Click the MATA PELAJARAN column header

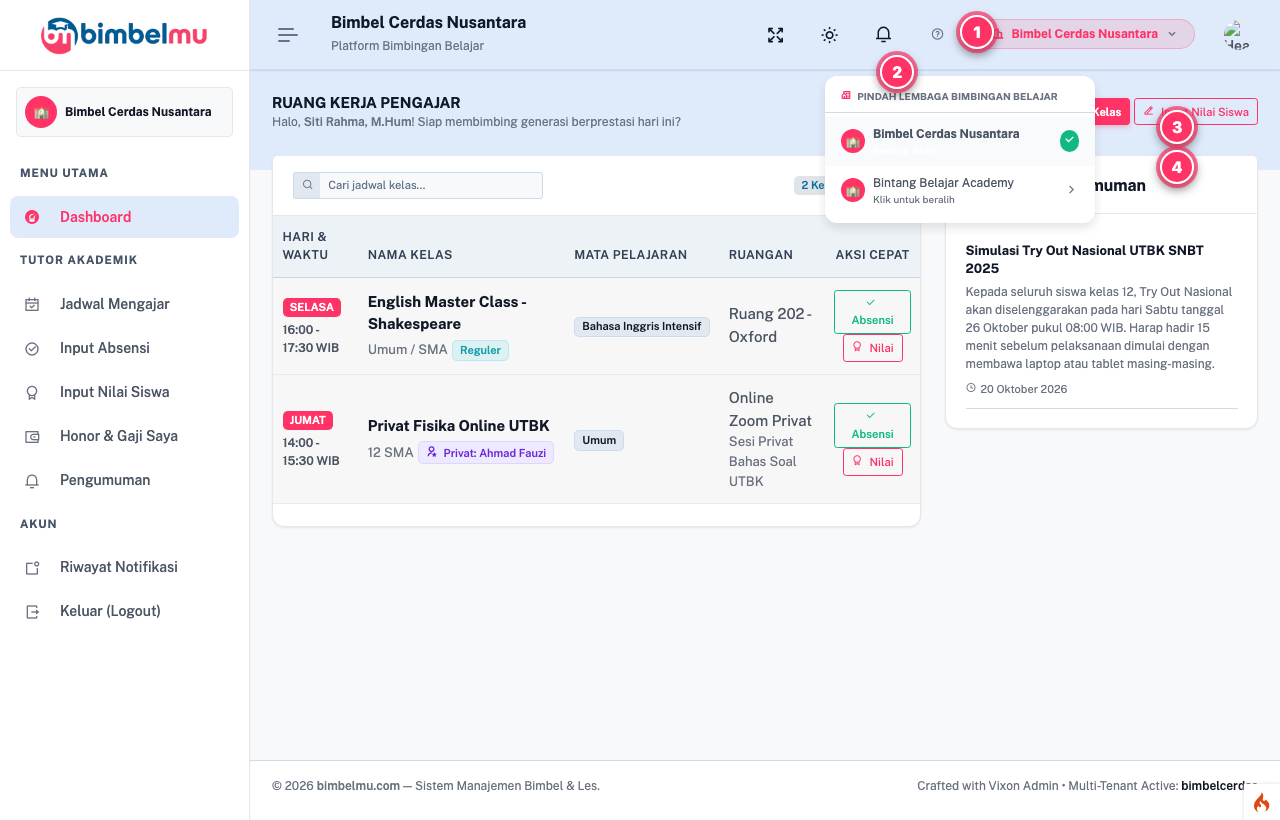[630, 255]
